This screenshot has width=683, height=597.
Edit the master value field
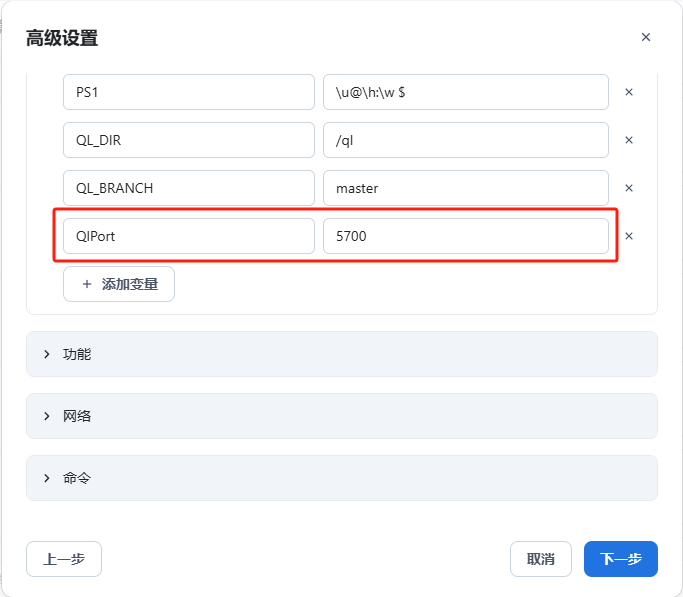pyautogui.click(x=466, y=188)
